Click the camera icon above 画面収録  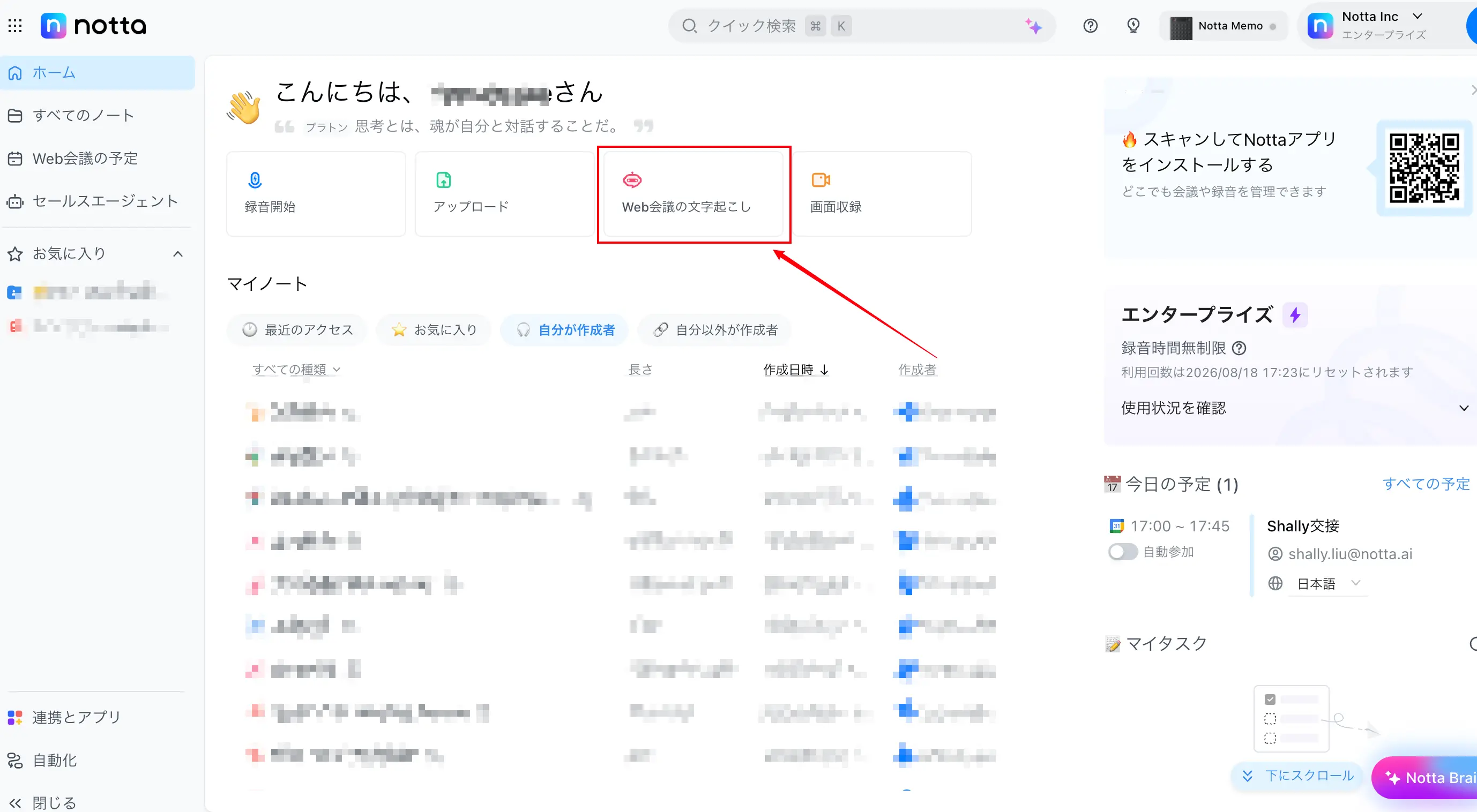coord(820,180)
